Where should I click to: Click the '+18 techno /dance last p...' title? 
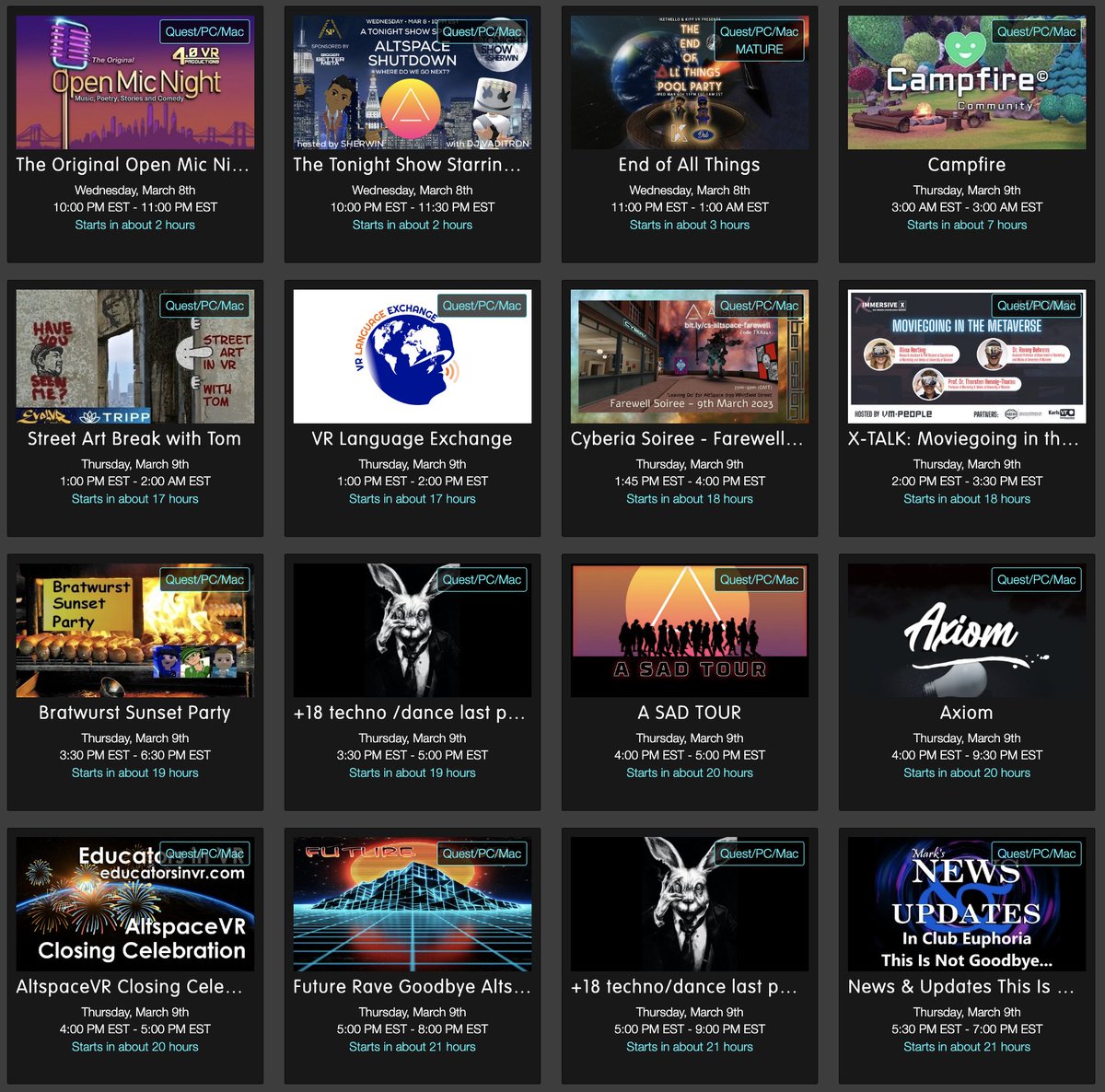click(x=409, y=713)
